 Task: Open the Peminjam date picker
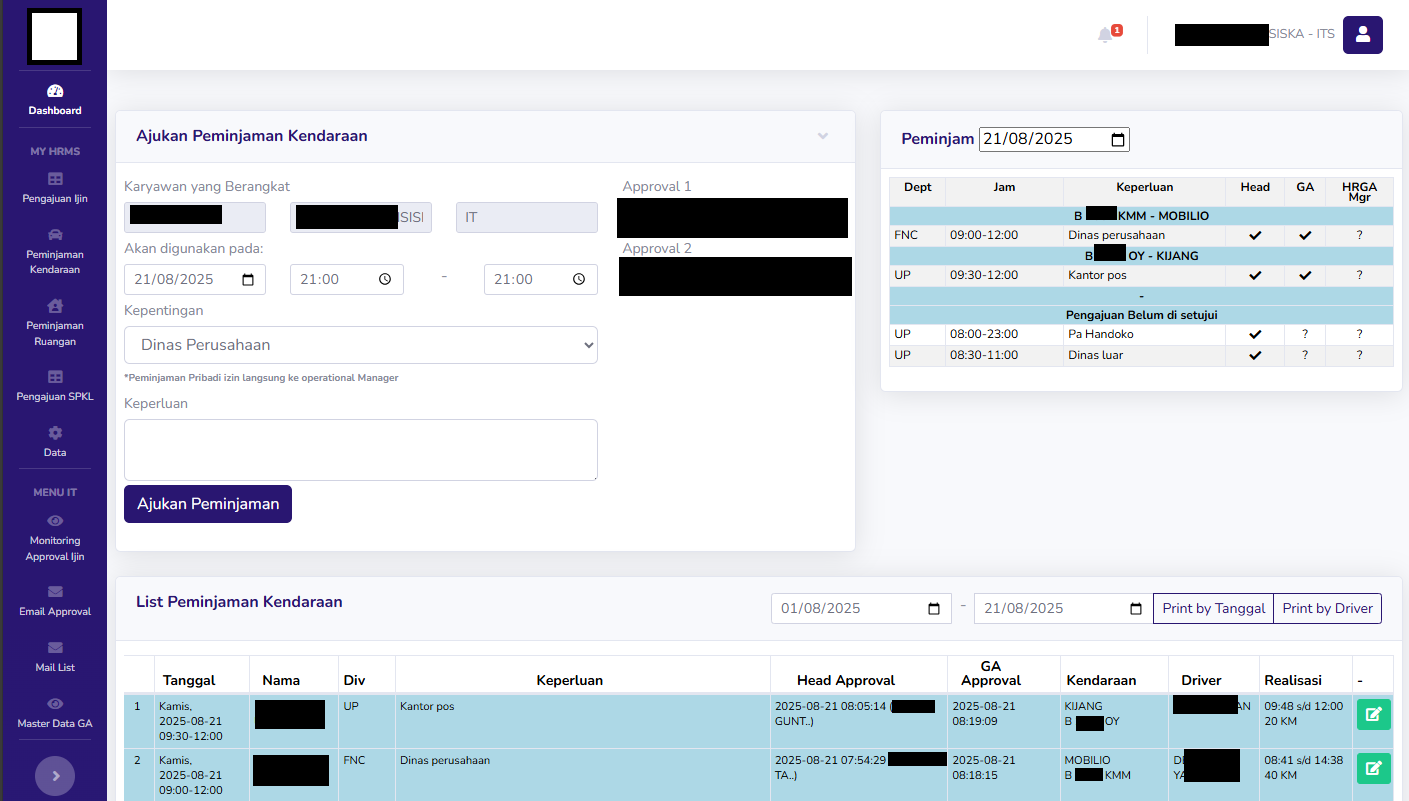(1118, 140)
